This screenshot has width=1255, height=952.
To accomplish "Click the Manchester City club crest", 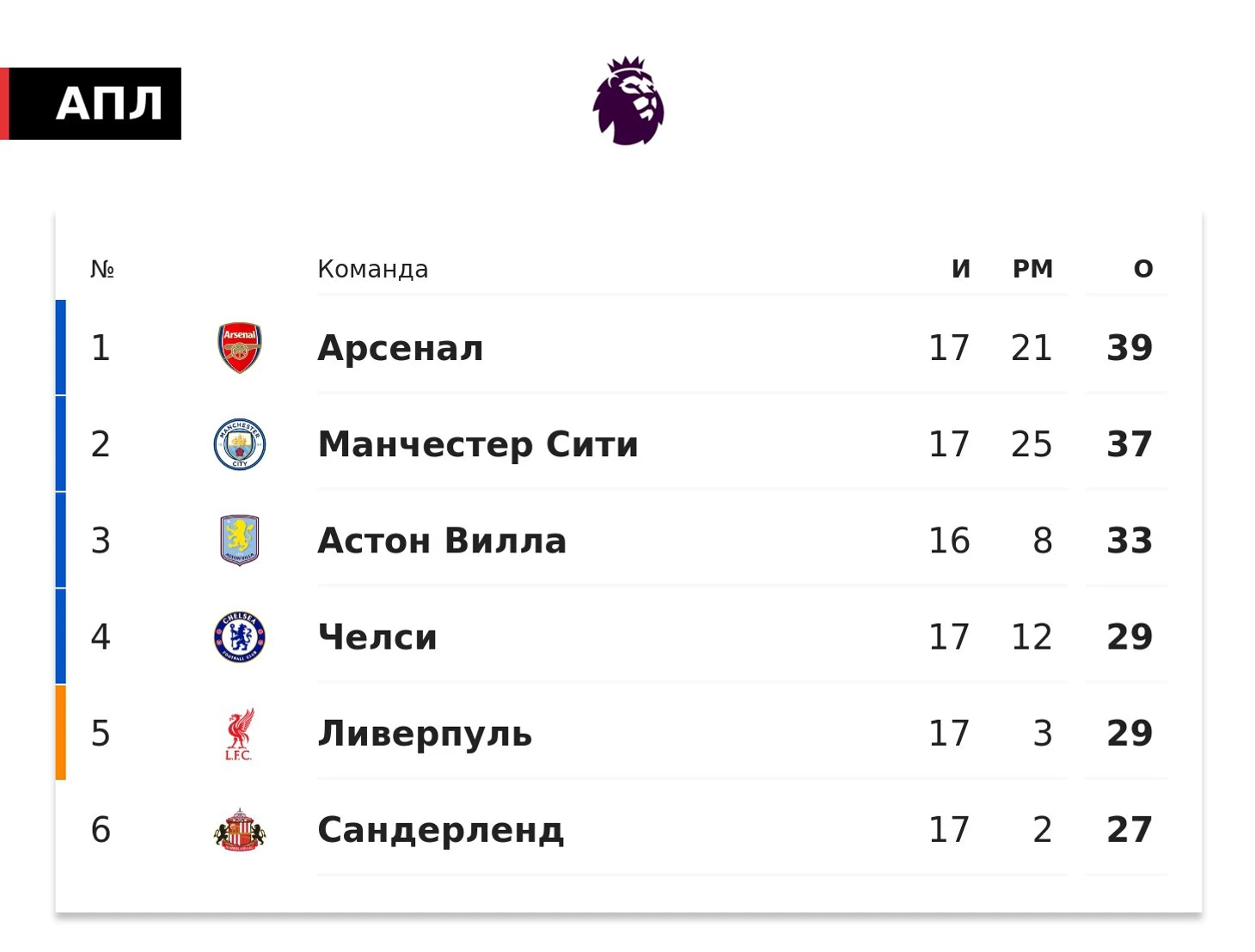I will tap(240, 444).
